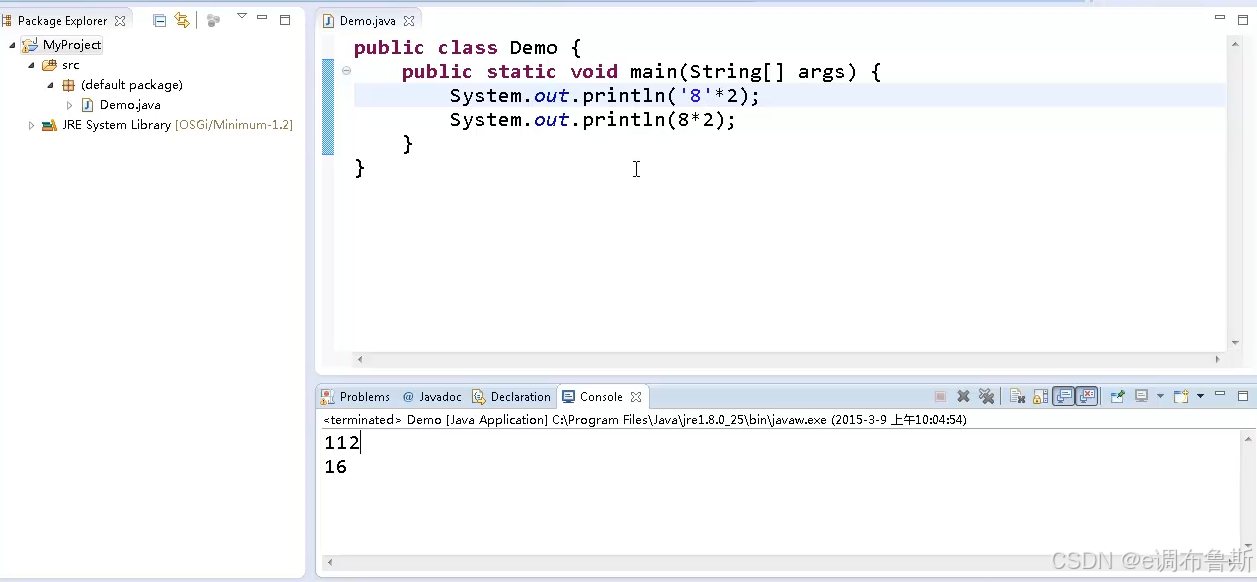
Task: Open the Package Explorer View Menu triangle
Action: point(241,16)
